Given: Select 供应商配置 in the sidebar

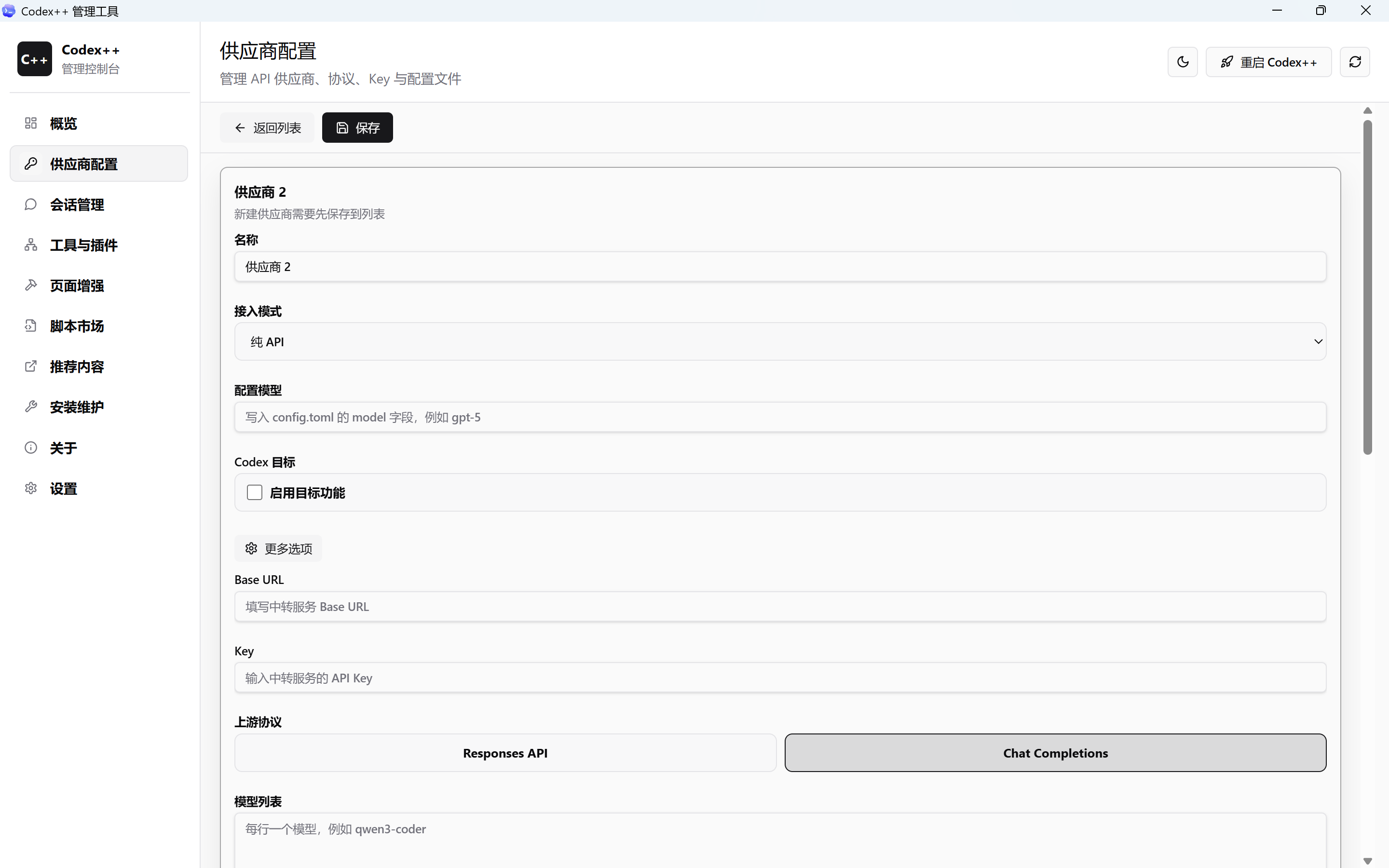Looking at the screenshot, I should click(99, 163).
